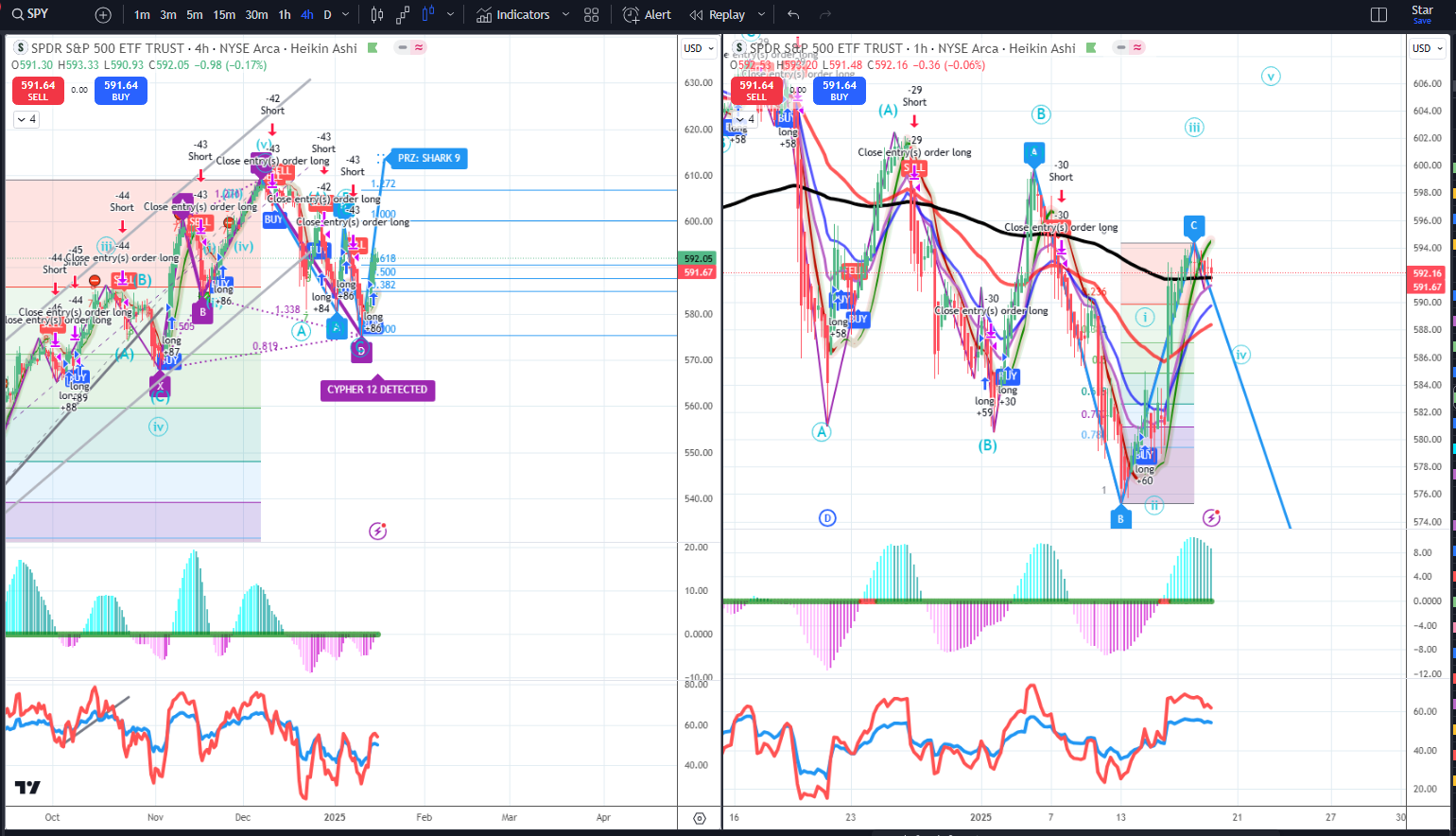Select the PRZ: SHARK 9 label

(x=429, y=158)
